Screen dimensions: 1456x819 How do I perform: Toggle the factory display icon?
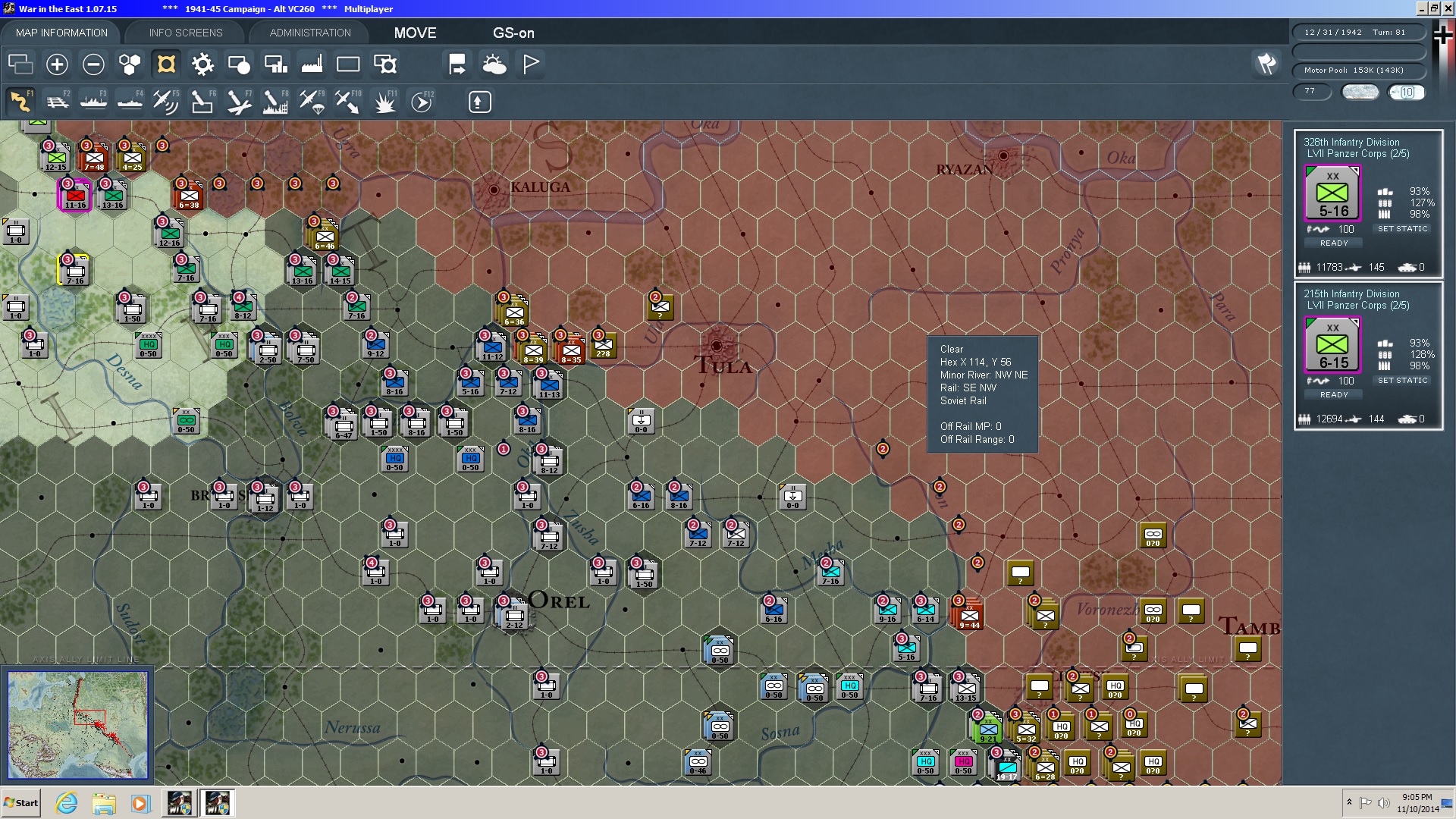312,64
